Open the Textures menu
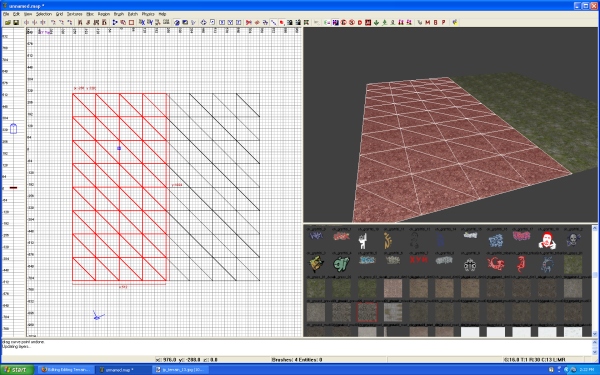The height and width of the screenshot is (375, 600). click(x=74, y=14)
